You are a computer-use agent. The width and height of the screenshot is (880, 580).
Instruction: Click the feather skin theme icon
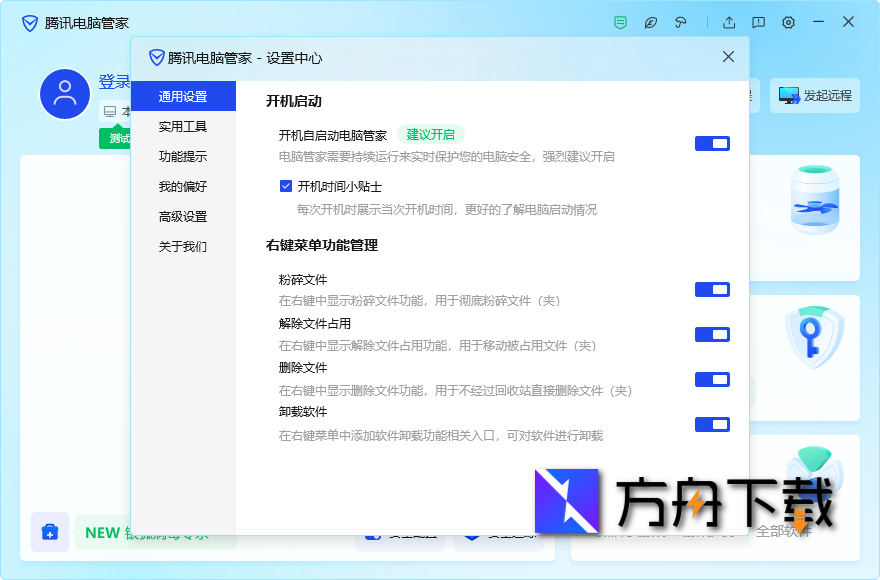coord(651,22)
